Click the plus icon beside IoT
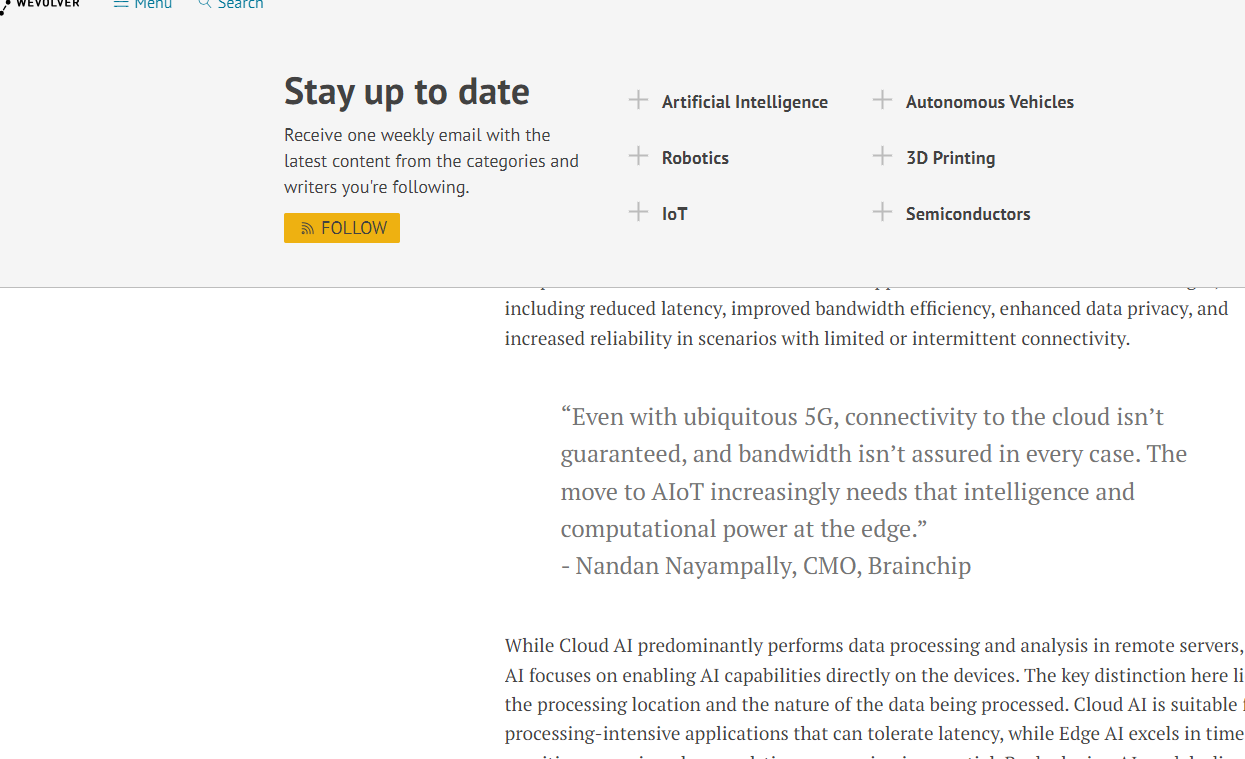The height and width of the screenshot is (759, 1245). (638, 212)
